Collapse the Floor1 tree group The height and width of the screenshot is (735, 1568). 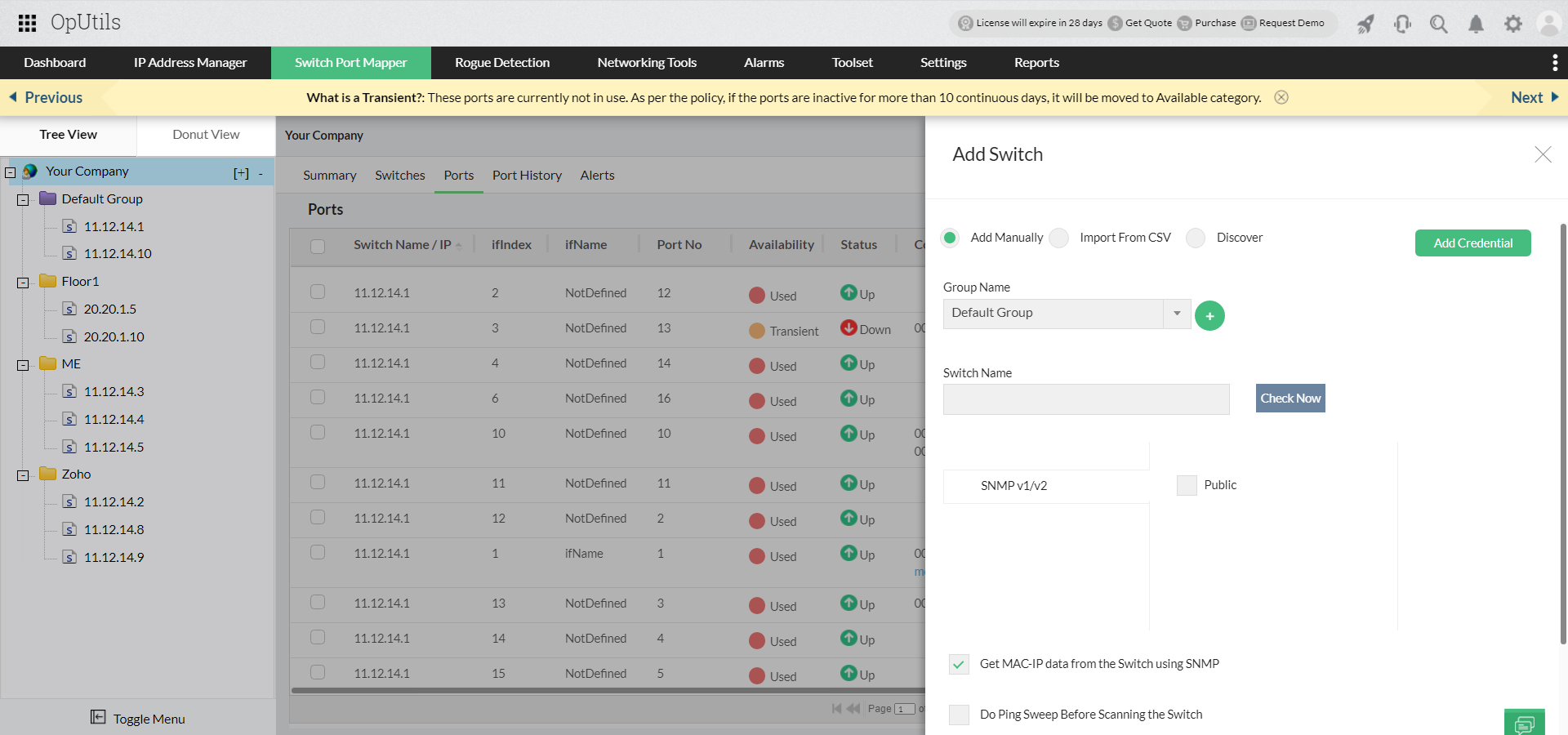pyautogui.click(x=23, y=283)
